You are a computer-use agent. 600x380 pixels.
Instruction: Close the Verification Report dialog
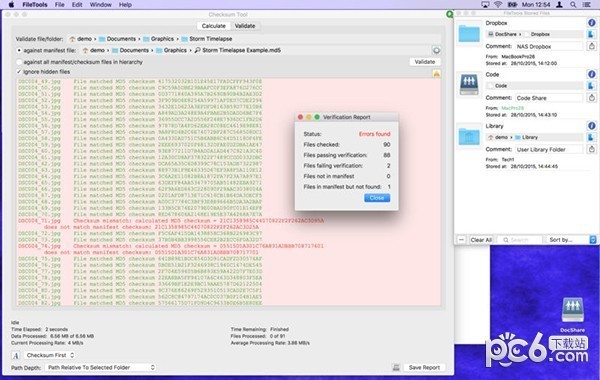(x=377, y=198)
